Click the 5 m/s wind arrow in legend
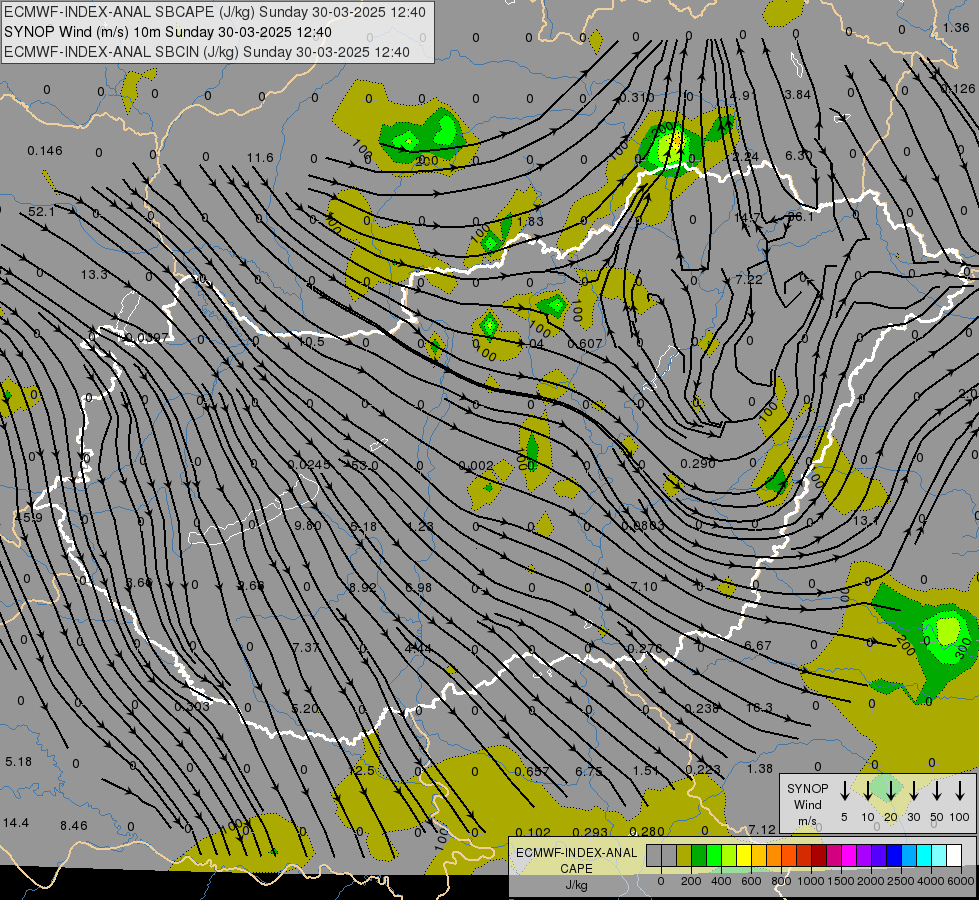The height and width of the screenshot is (900, 979). (844, 791)
